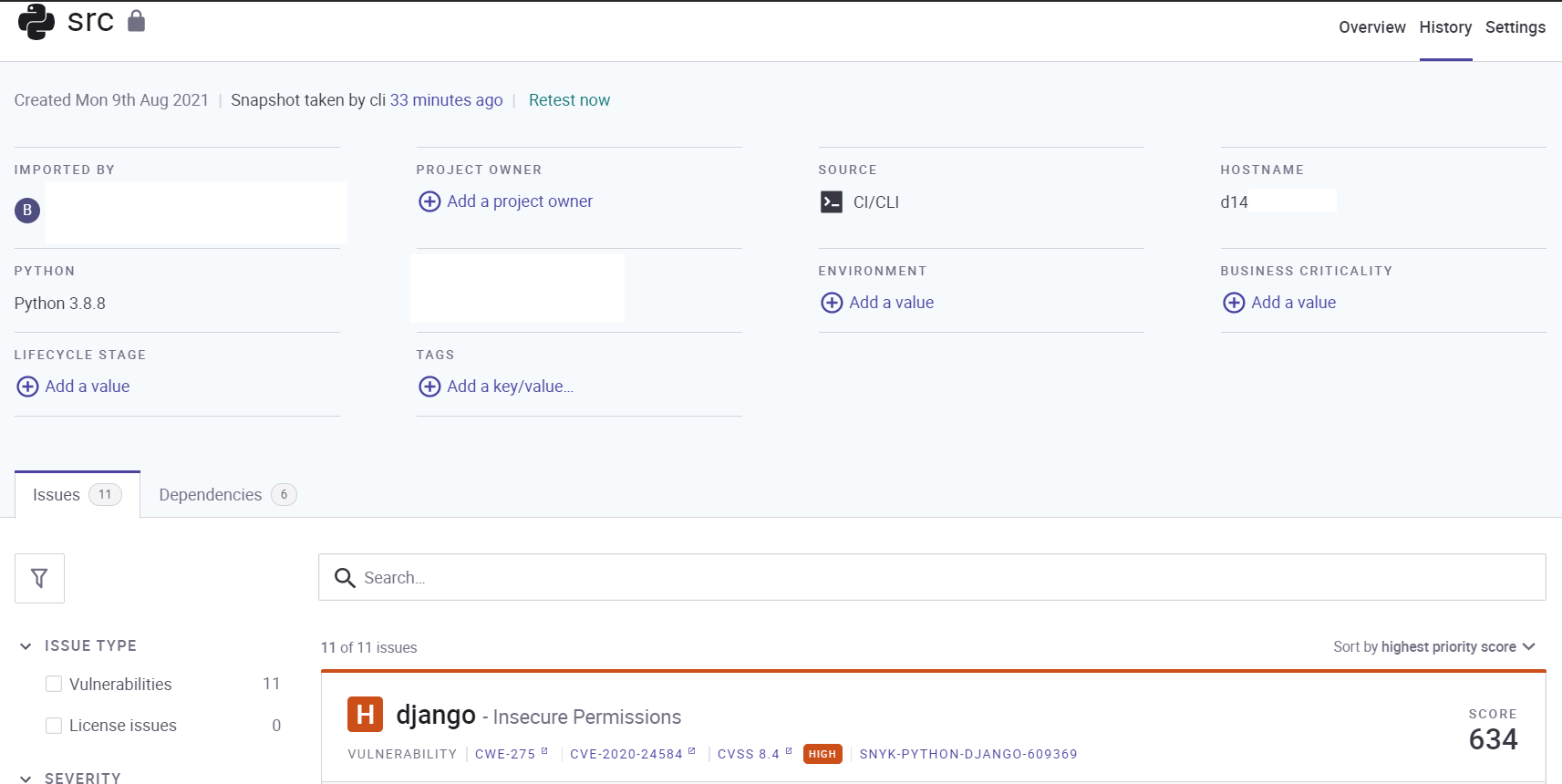Click Add a value under Environment
This screenshot has width=1562, height=784.
point(892,303)
